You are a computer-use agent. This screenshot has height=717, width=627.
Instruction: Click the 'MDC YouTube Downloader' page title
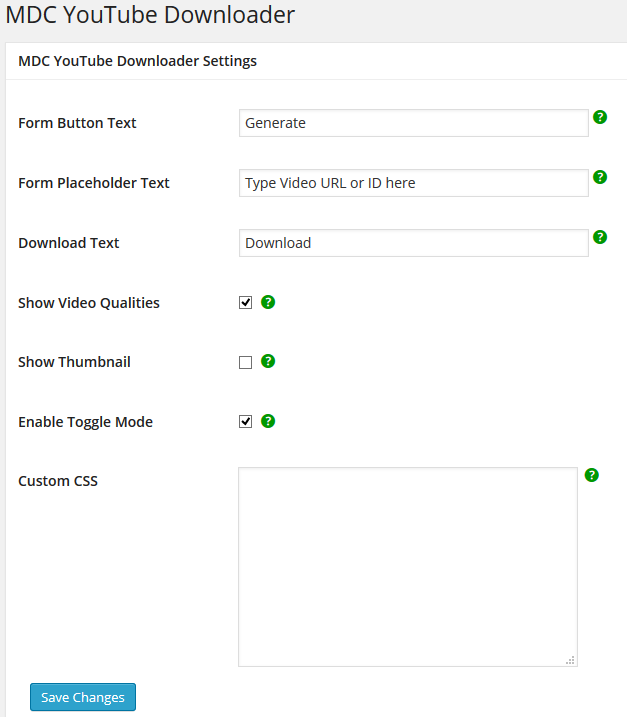(x=150, y=14)
